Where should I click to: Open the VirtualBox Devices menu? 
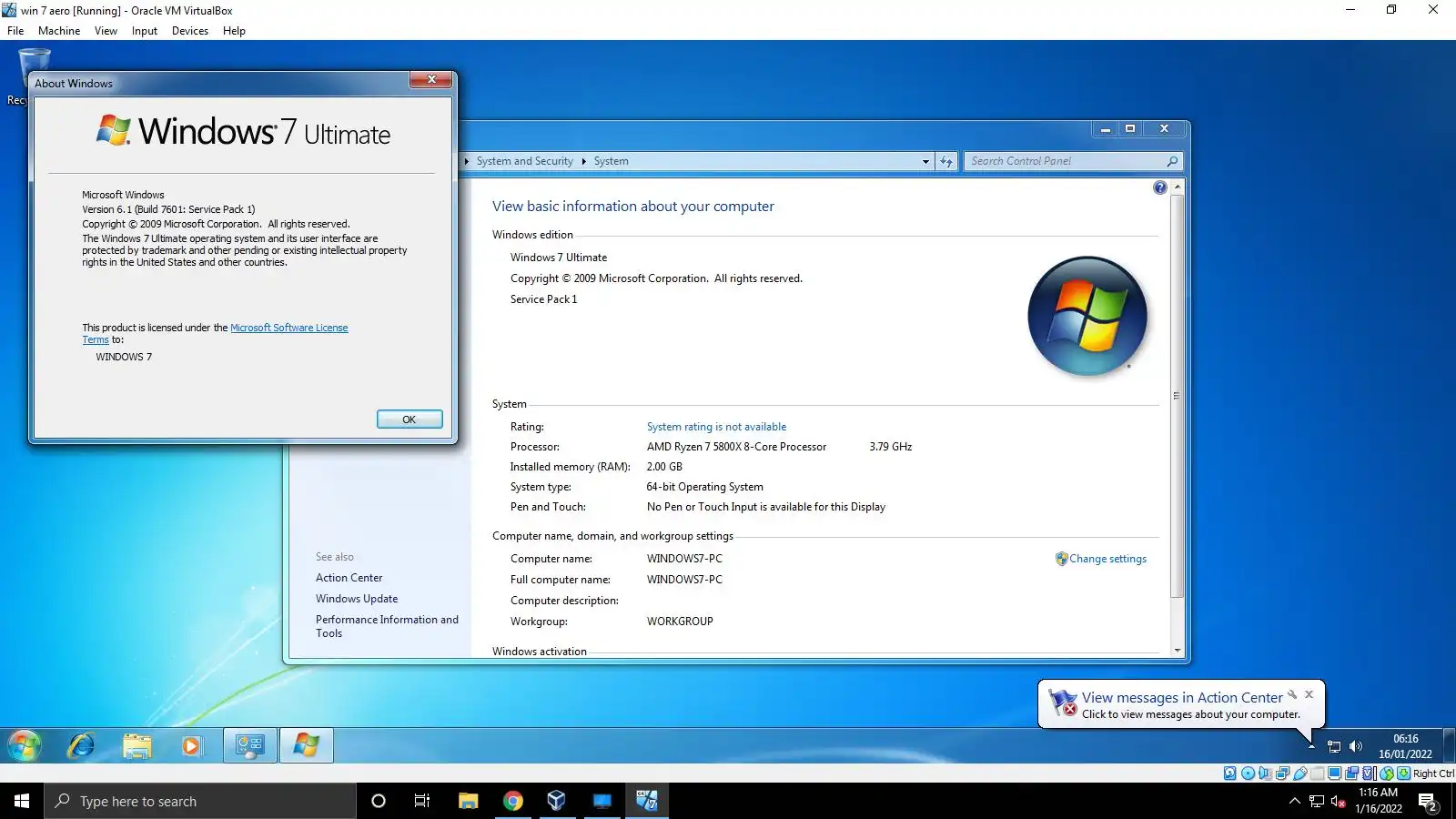(190, 30)
